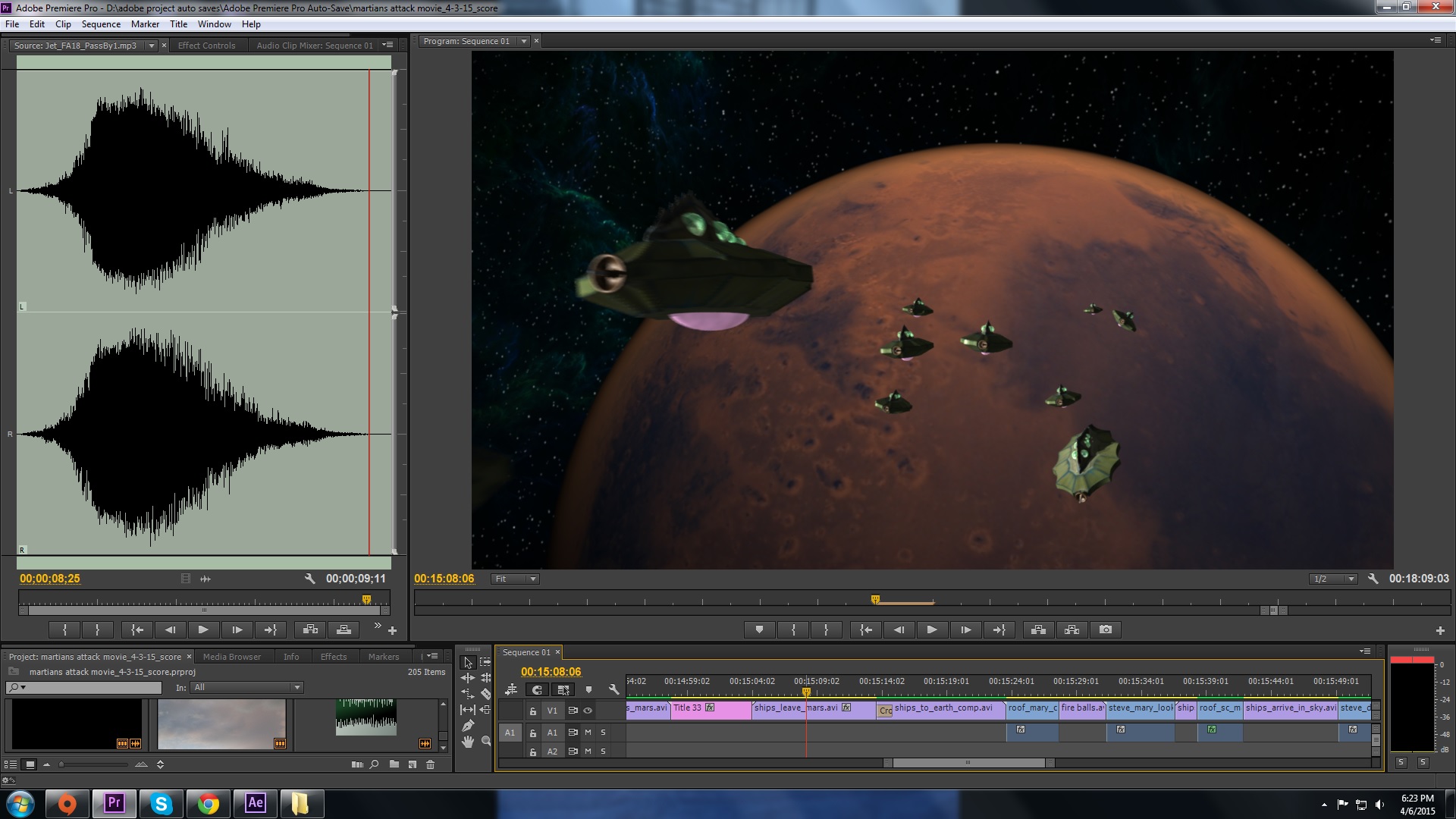Click search field in Project panel
Image resolution: width=1456 pixels, height=819 pixels.
[83, 688]
